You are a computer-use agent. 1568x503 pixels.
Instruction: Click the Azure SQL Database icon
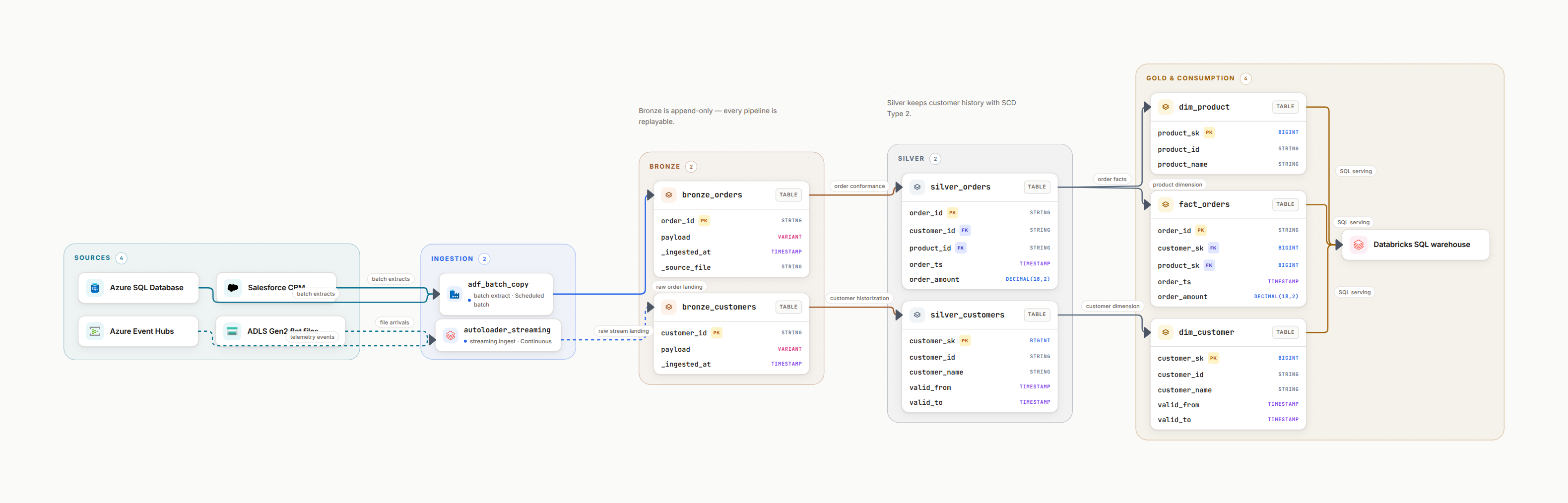coord(95,288)
